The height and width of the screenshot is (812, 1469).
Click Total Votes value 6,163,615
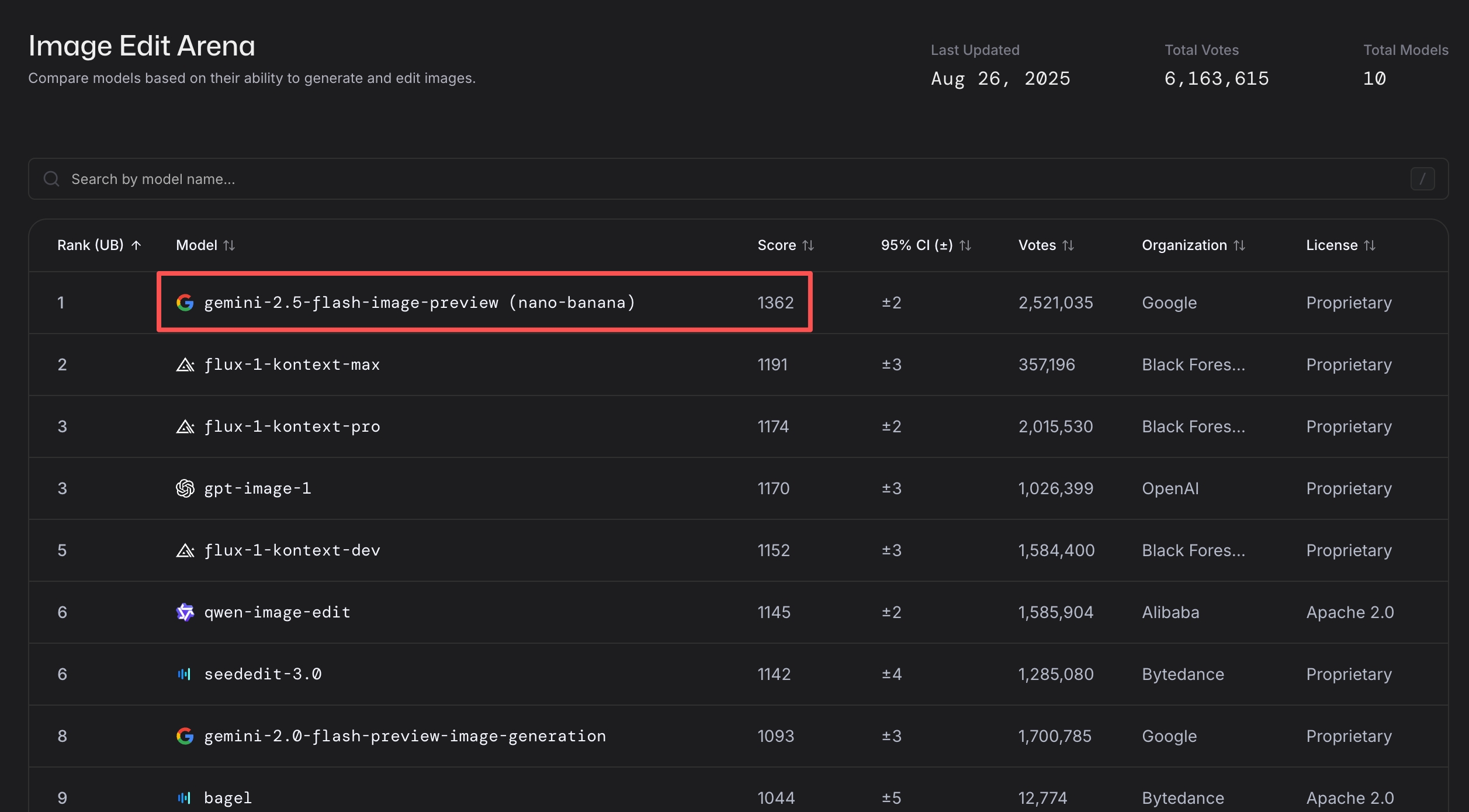coord(1217,78)
